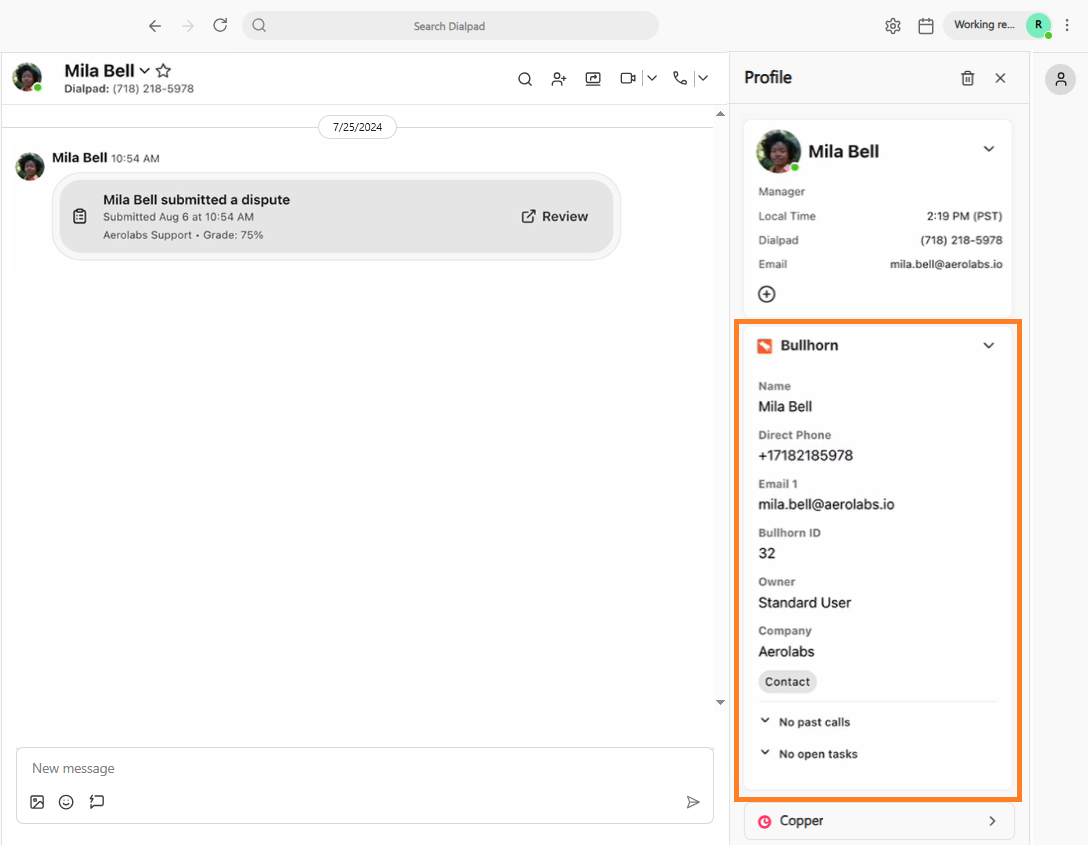Open the Working remotely status menu

[983, 25]
